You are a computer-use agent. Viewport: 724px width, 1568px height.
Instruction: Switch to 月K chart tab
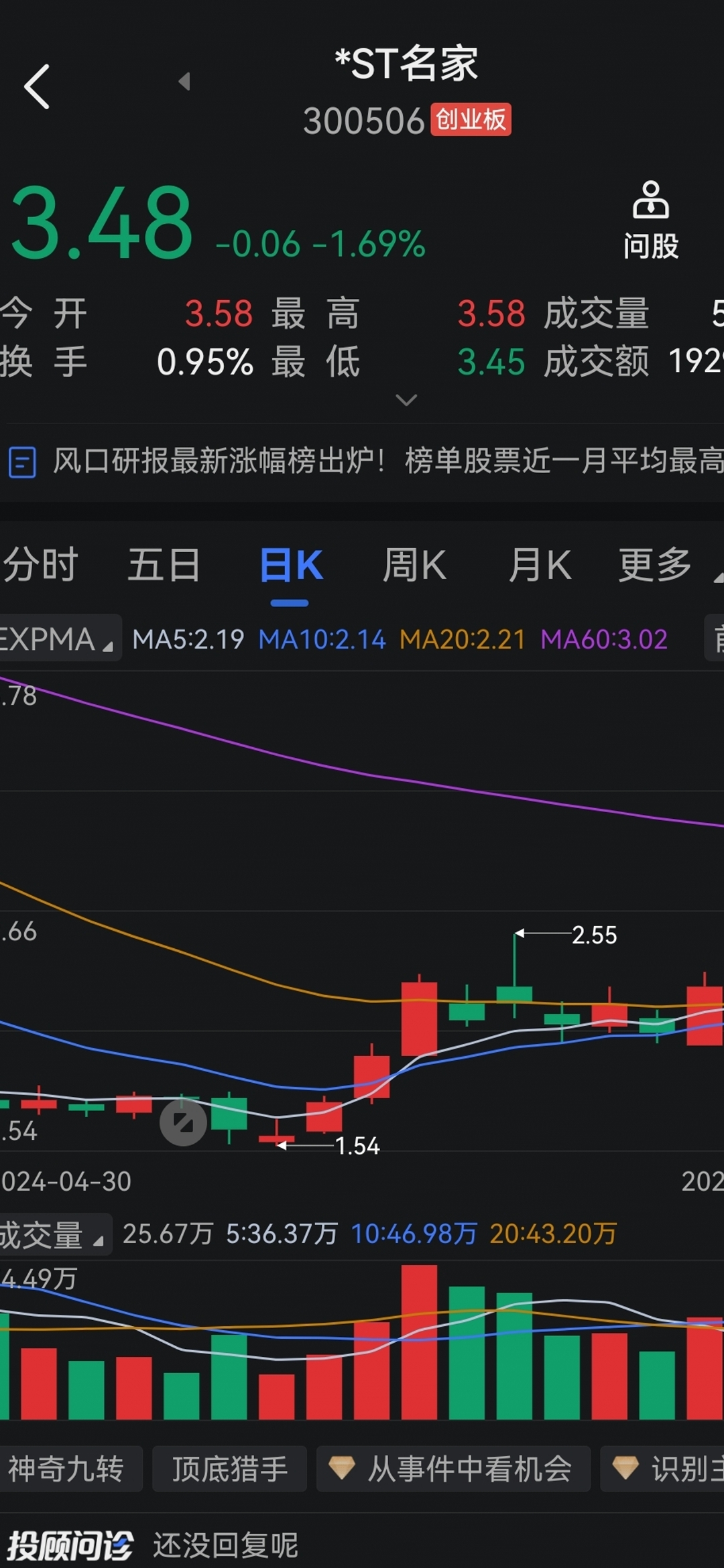coord(540,564)
